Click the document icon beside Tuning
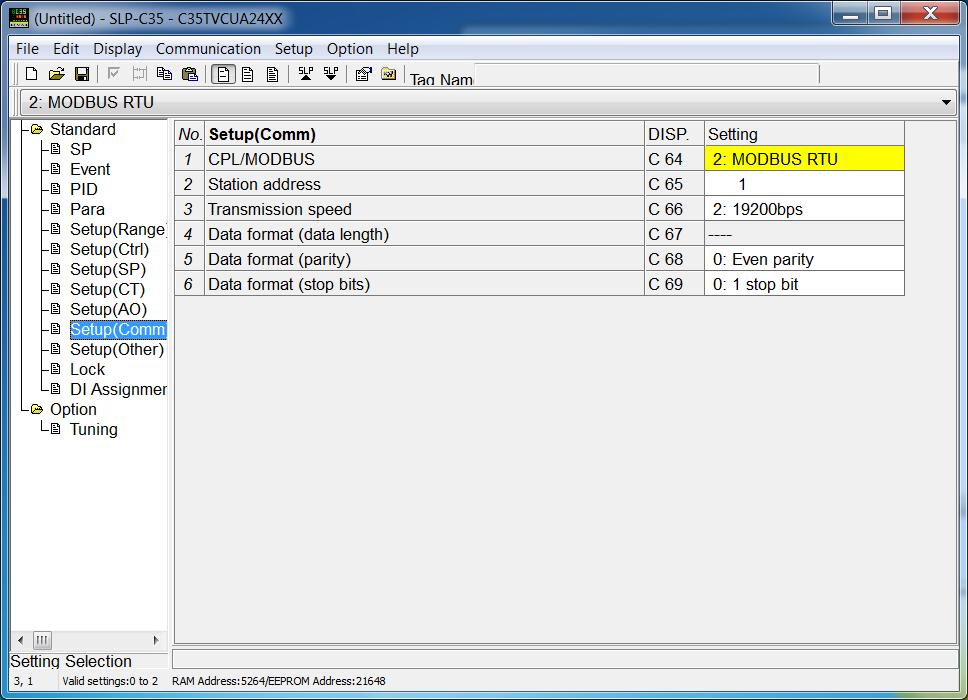The width and height of the screenshot is (968, 700). click(56, 428)
